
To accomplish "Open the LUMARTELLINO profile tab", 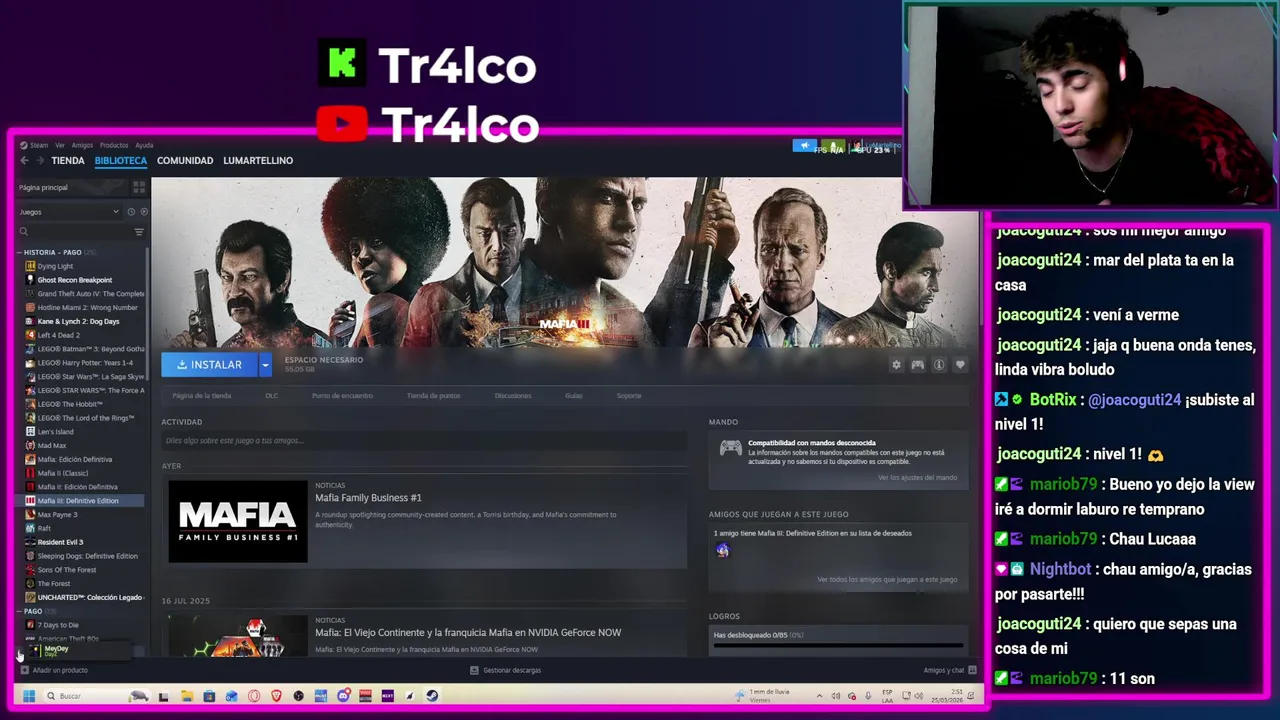I will pyautogui.click(x=258, y=160).
